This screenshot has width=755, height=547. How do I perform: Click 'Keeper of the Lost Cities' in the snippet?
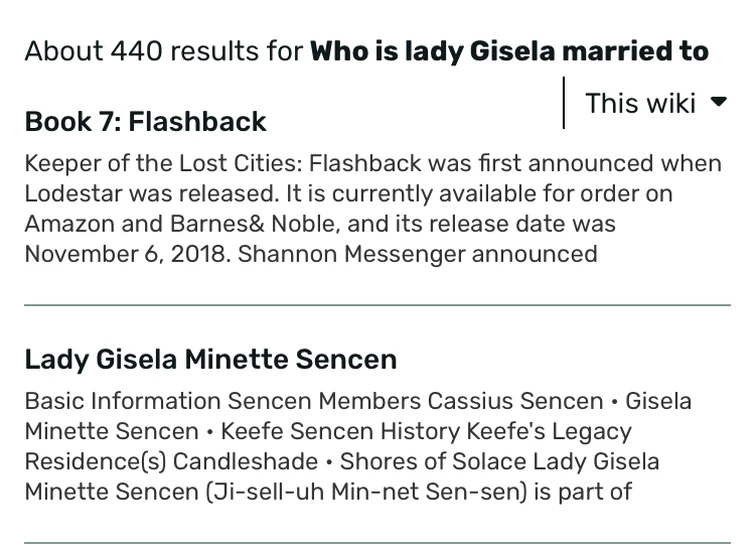click(161, 163)
